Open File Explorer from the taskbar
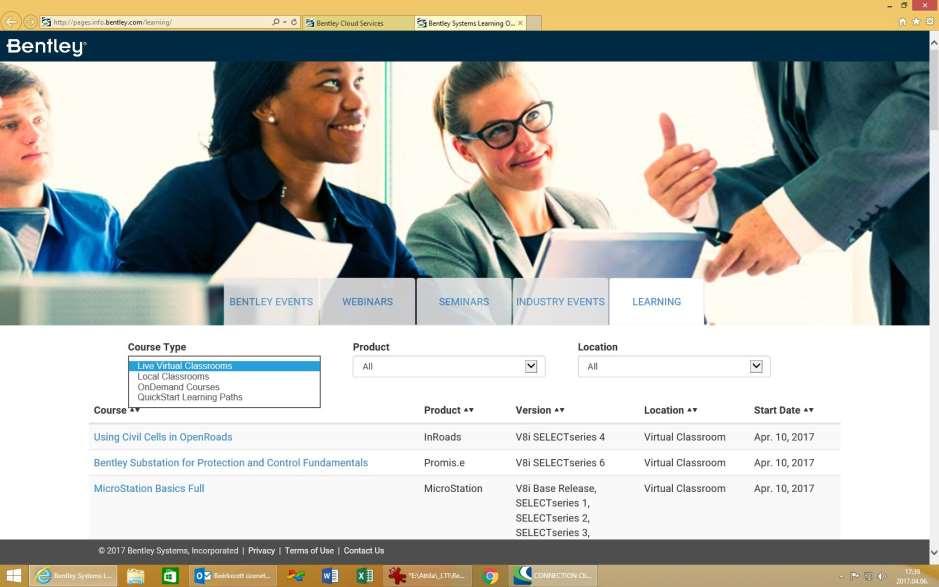This screenshot has height=587, width=939. click(x=135, y=576)
